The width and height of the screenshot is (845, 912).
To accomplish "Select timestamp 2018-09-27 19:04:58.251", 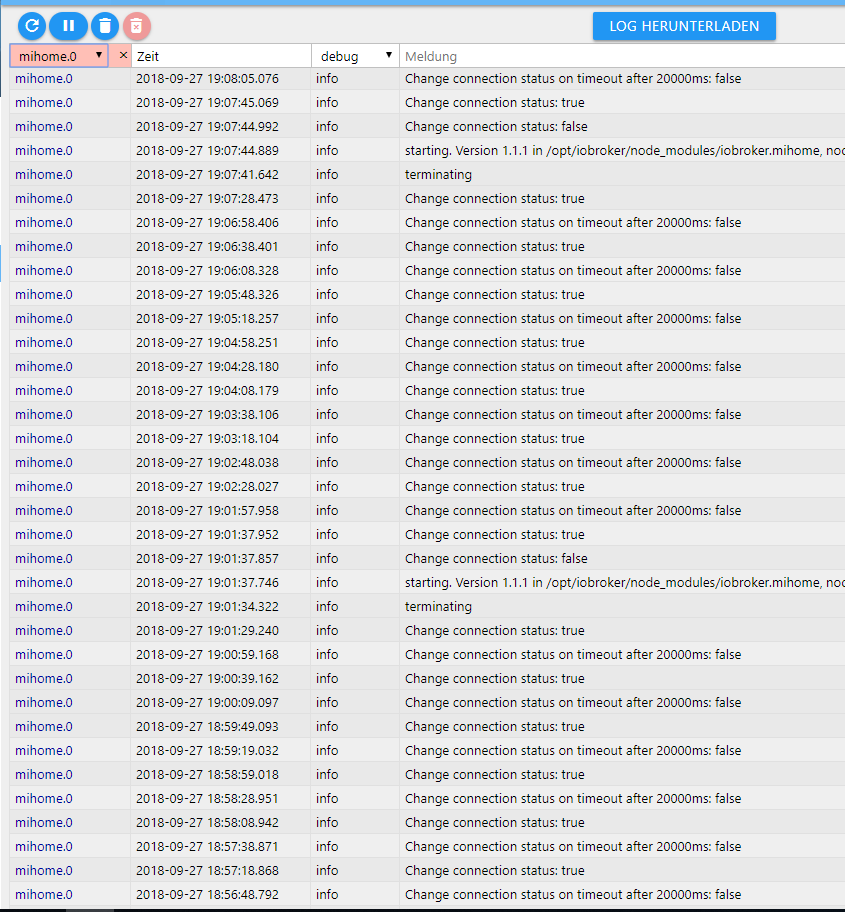I will point(207,343).
